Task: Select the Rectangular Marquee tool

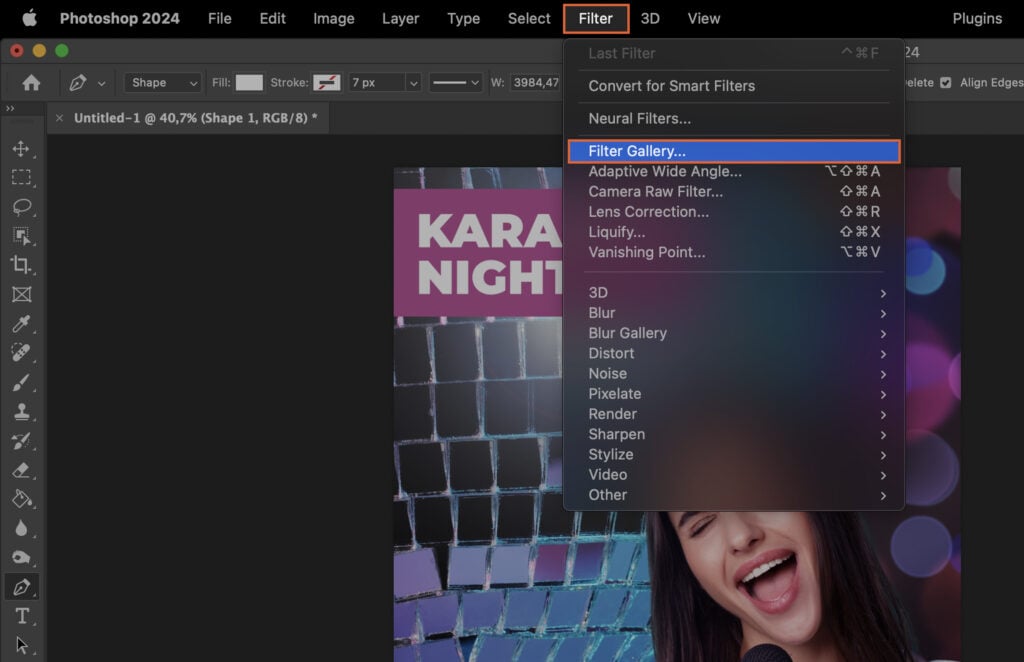Action: click(x=23, y=178)
